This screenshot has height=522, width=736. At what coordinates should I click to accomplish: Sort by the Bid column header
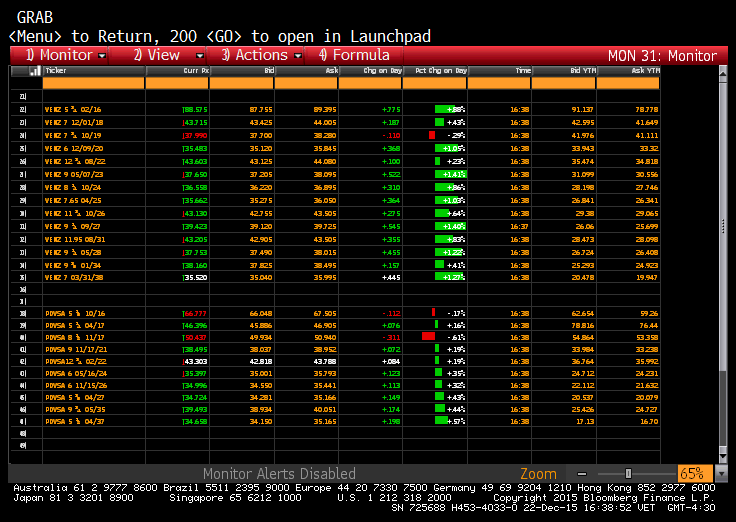(x=242, y=71)
